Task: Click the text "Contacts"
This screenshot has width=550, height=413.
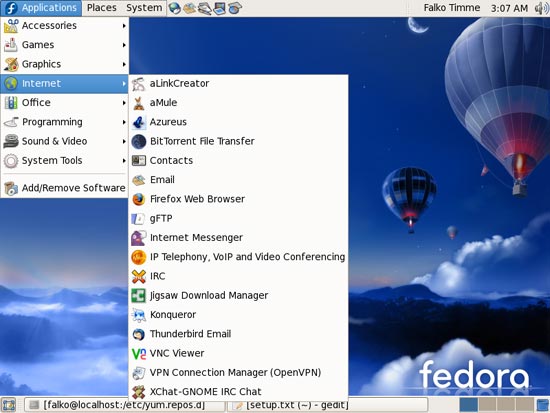Action: pyautogui.click(x=171, y=161)
